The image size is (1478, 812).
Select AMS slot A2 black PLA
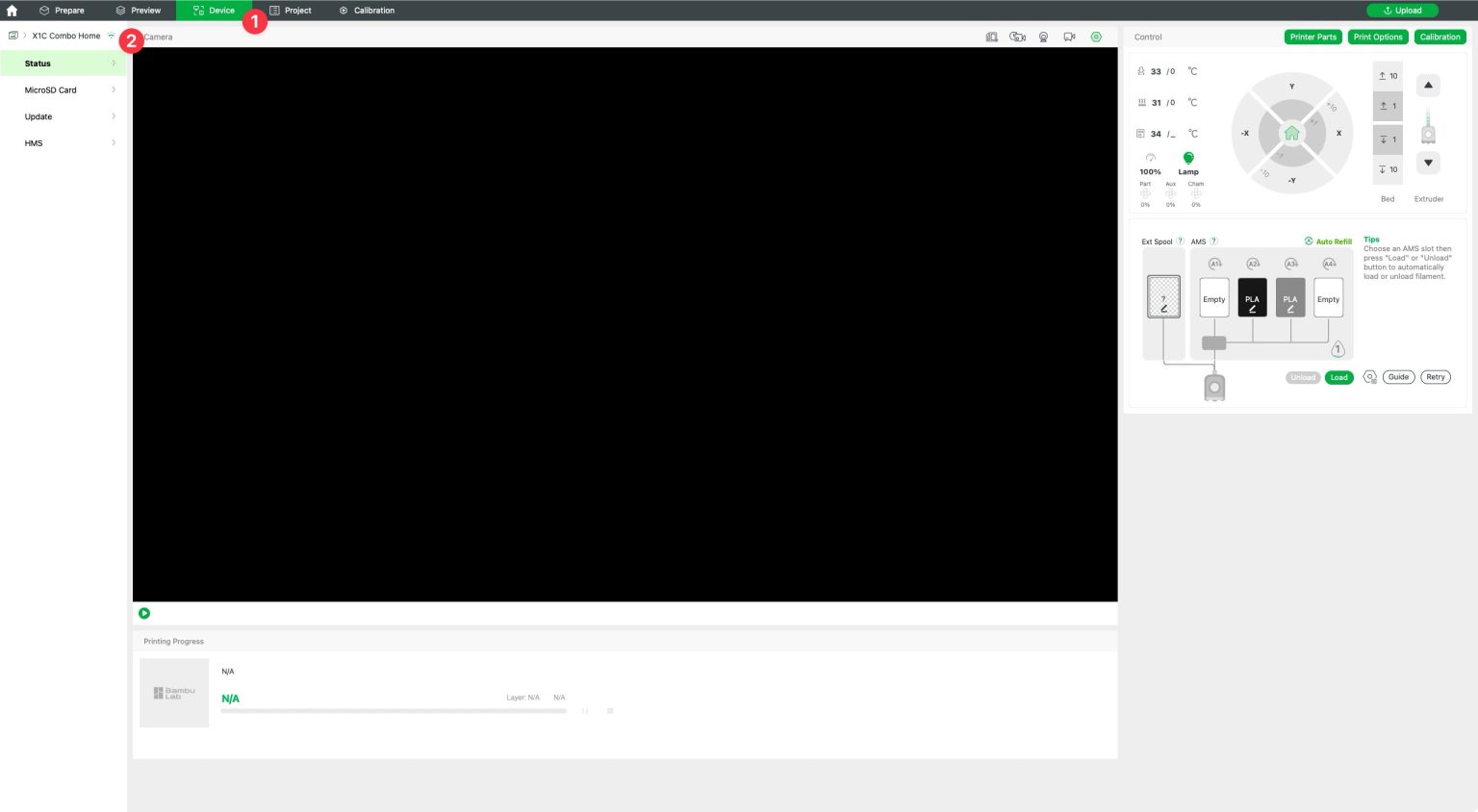[x=1252, y=298]
